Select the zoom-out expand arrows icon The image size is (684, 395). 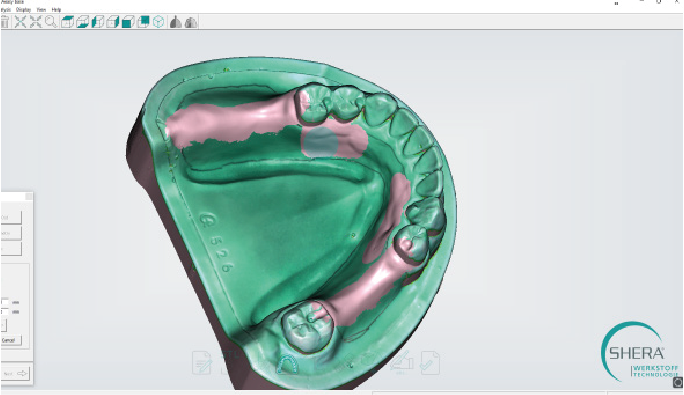[36, 22]
